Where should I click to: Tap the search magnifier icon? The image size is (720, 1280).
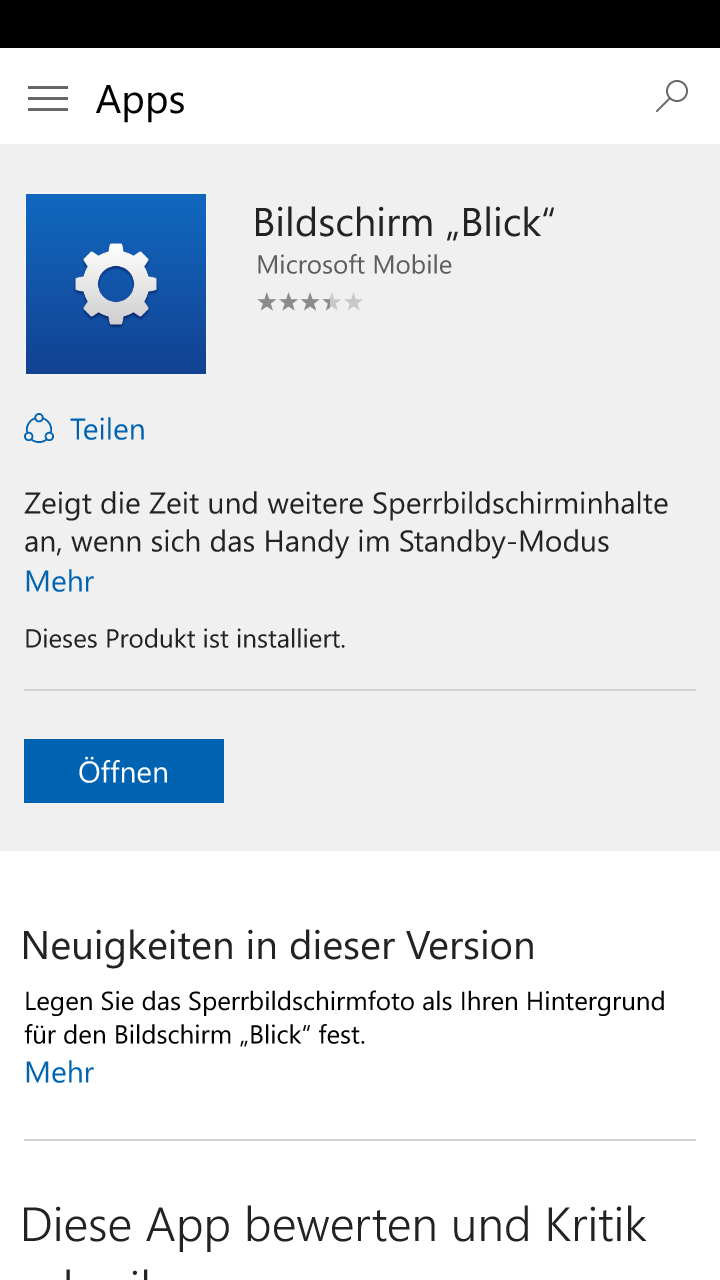[672, 97]
